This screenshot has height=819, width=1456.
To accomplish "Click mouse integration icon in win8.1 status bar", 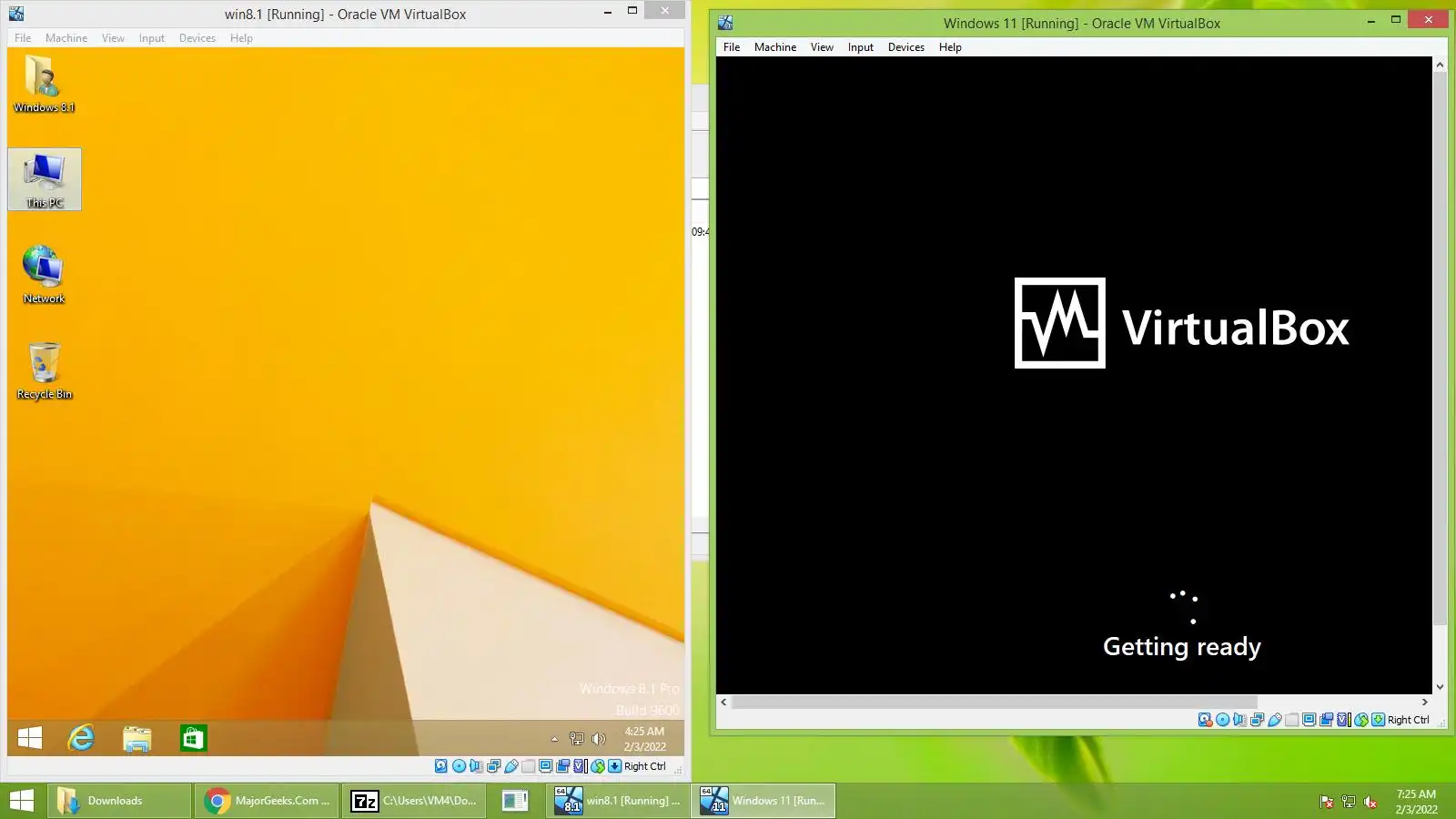I will [x=598, y=766].
